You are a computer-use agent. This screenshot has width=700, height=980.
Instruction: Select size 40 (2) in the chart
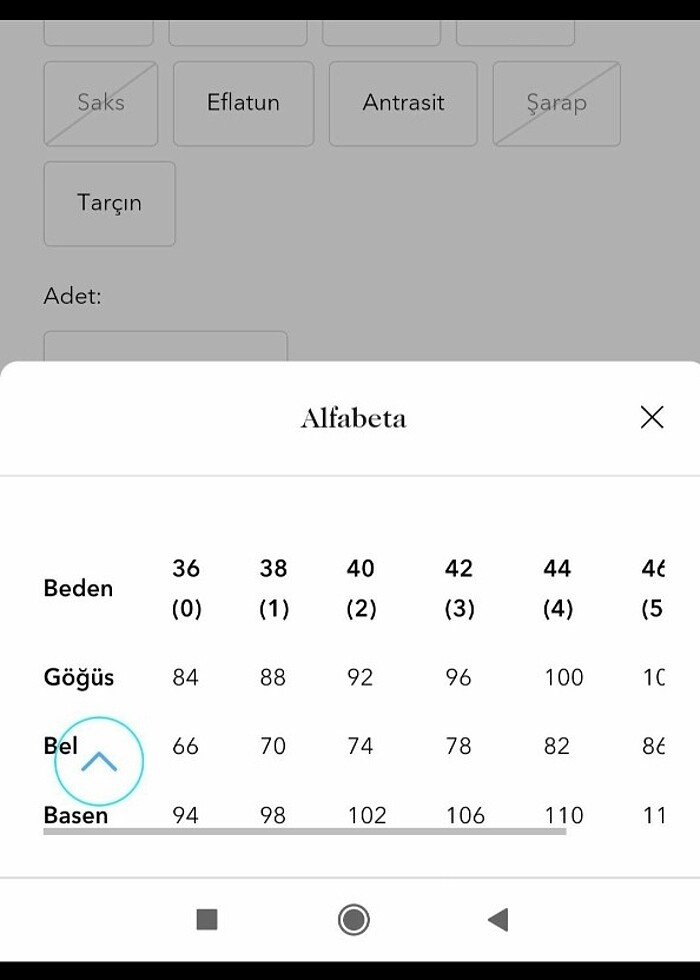click(x=360, y=588)
